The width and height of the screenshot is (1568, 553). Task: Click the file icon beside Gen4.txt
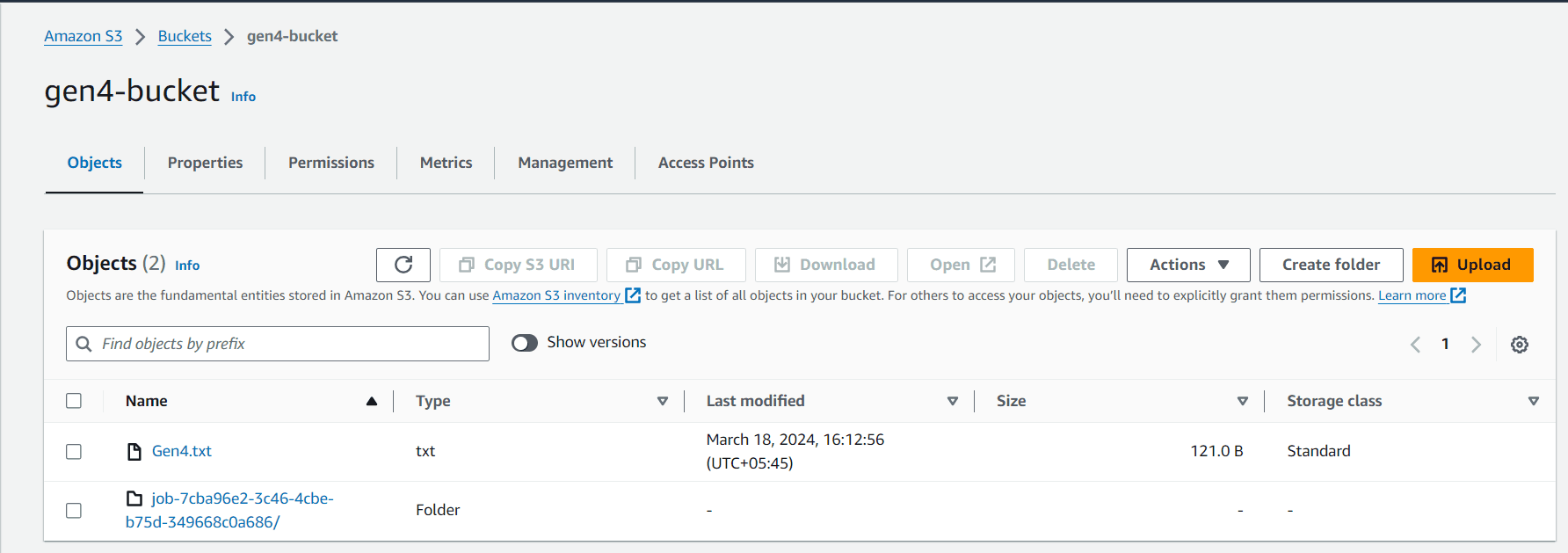pos(134,452)
